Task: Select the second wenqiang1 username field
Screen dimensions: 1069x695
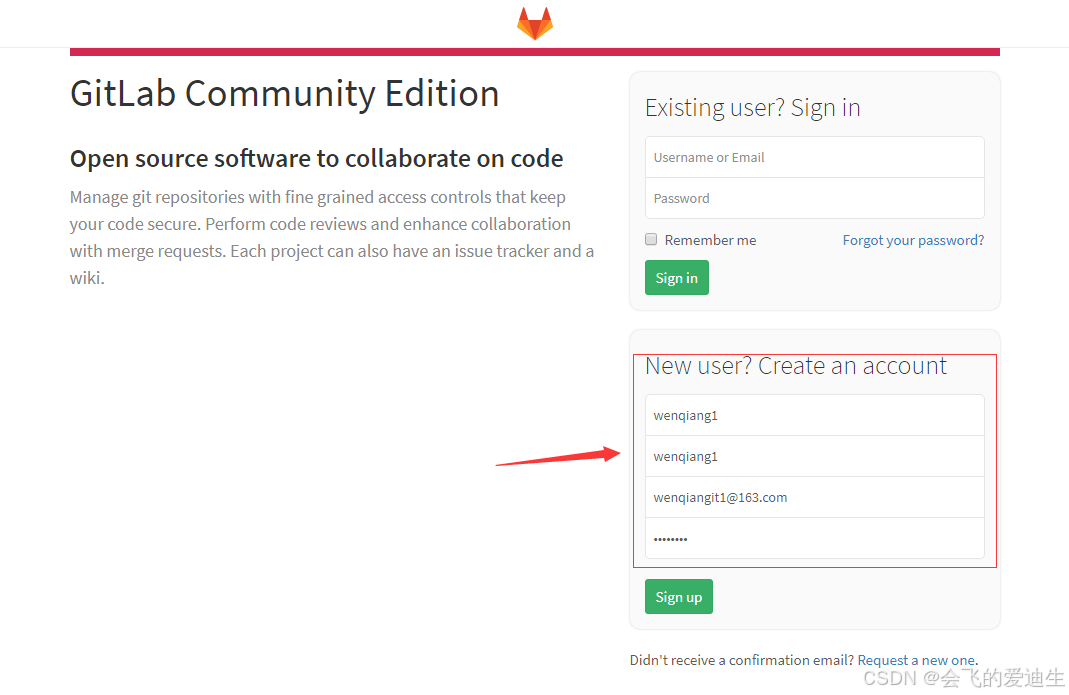Action: (x=814, y=456)
